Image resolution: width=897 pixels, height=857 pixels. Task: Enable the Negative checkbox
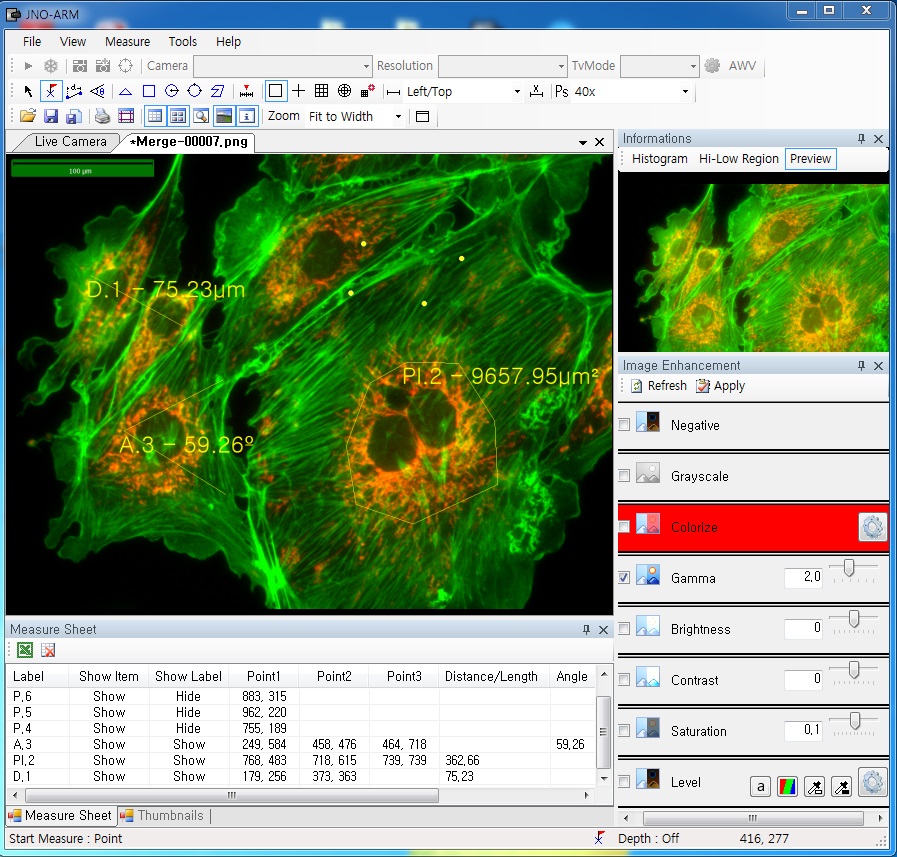click(x=624, y=425)
